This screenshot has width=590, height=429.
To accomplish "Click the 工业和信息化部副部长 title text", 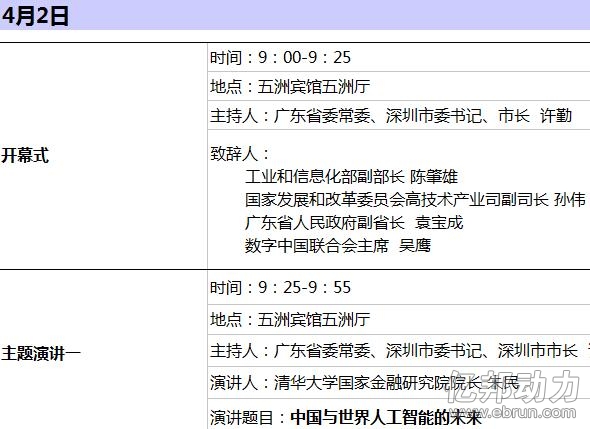I will tap(325, 176).
